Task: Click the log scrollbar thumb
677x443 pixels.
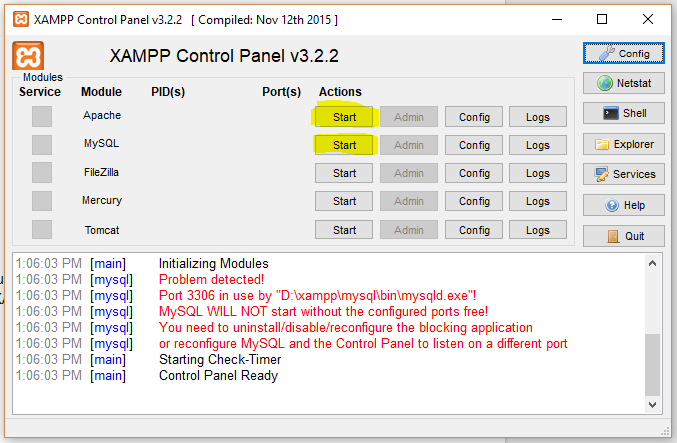Action: tap(652, 365)
